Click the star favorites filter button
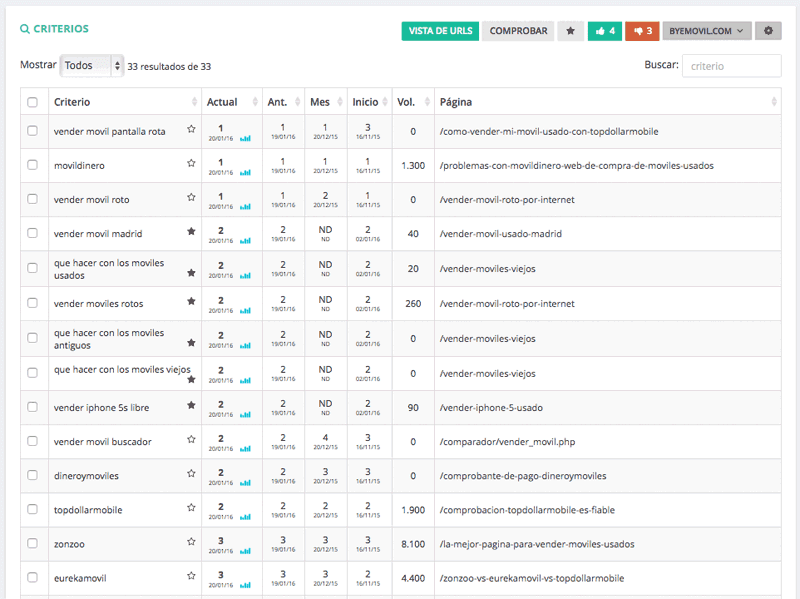Image resolution: width=800 pixels, height=599 pixels. click(571, 31)
